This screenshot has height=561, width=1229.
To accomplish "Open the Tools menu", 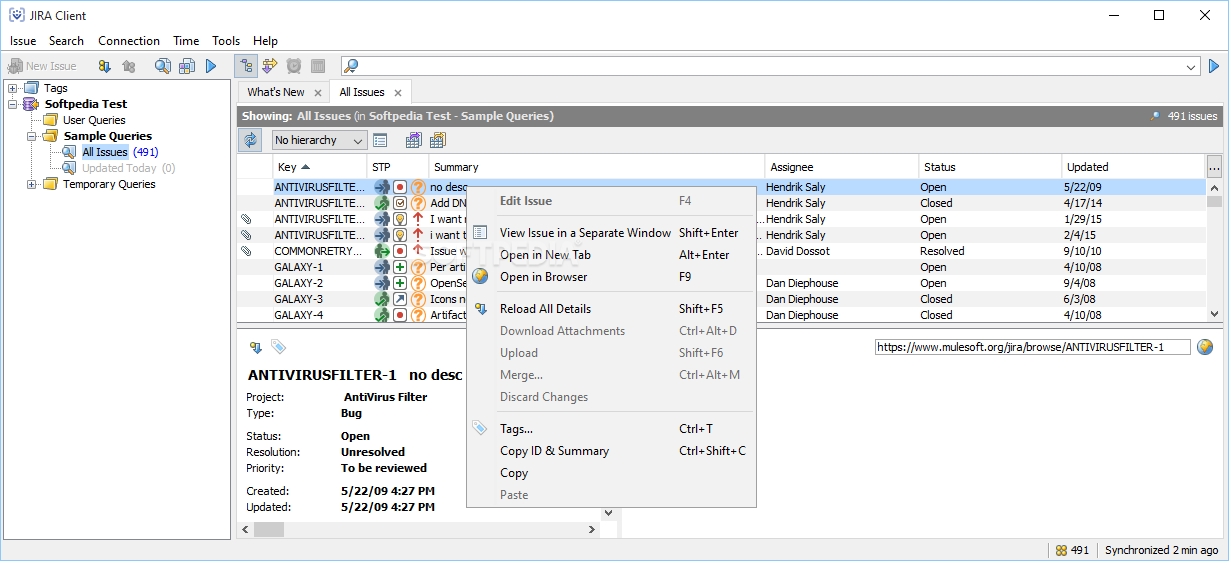I will point(226,41).
